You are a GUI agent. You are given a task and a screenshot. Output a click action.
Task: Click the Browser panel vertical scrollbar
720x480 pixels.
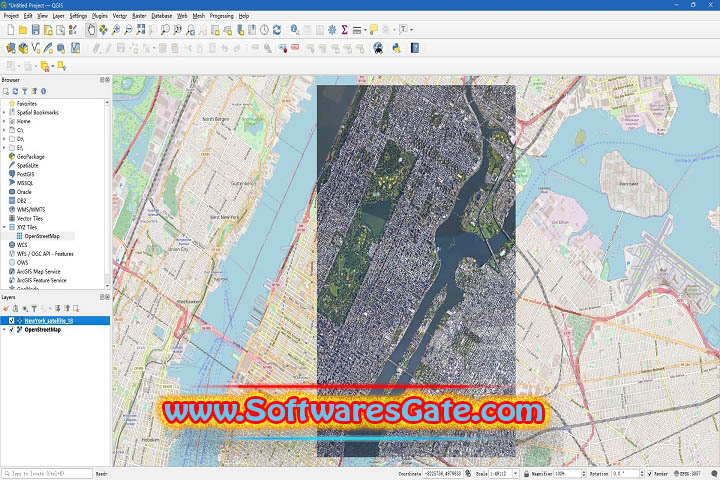(x=107, y=193)
